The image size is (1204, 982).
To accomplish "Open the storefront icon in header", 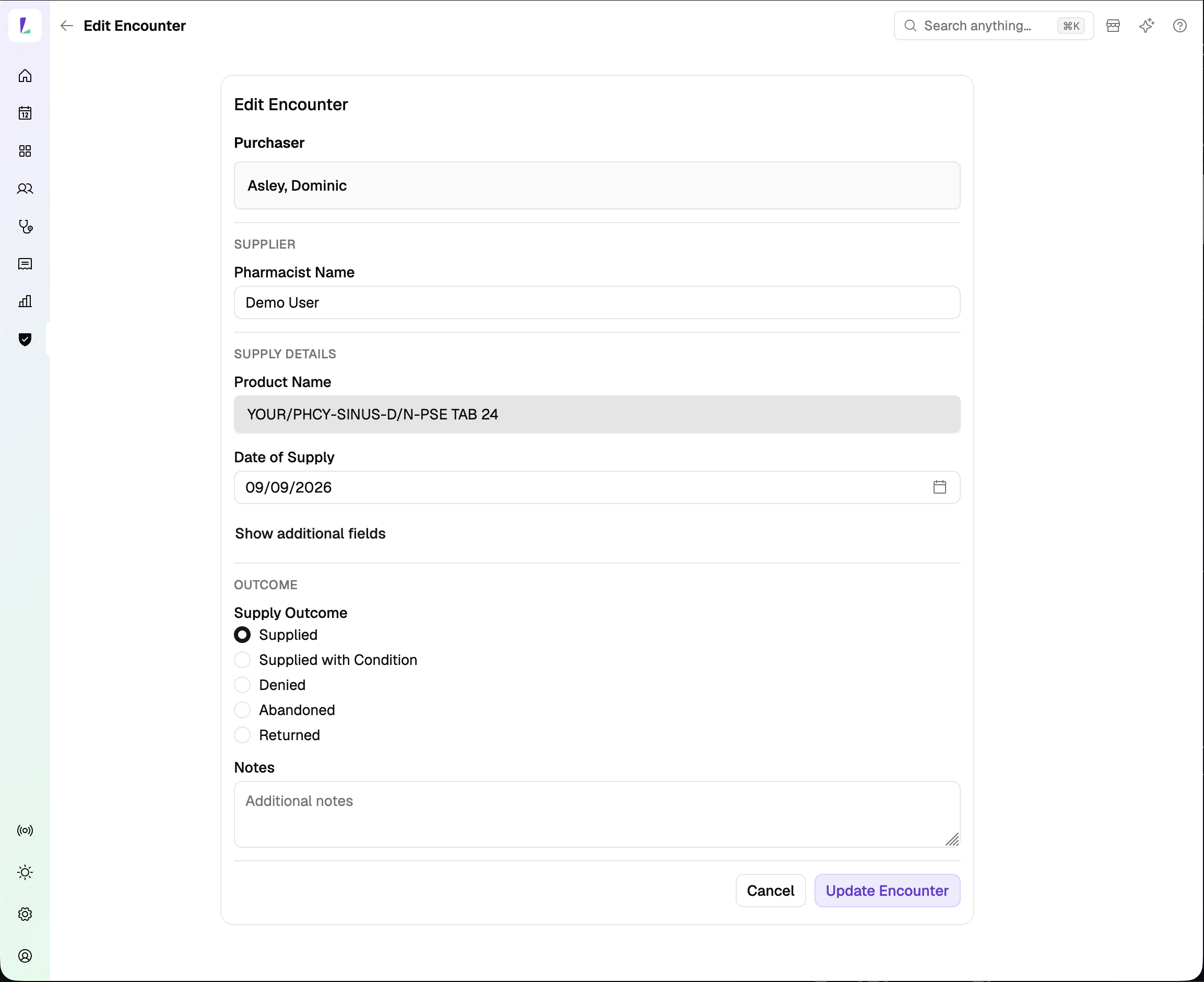I will [x=1113, y=26].
